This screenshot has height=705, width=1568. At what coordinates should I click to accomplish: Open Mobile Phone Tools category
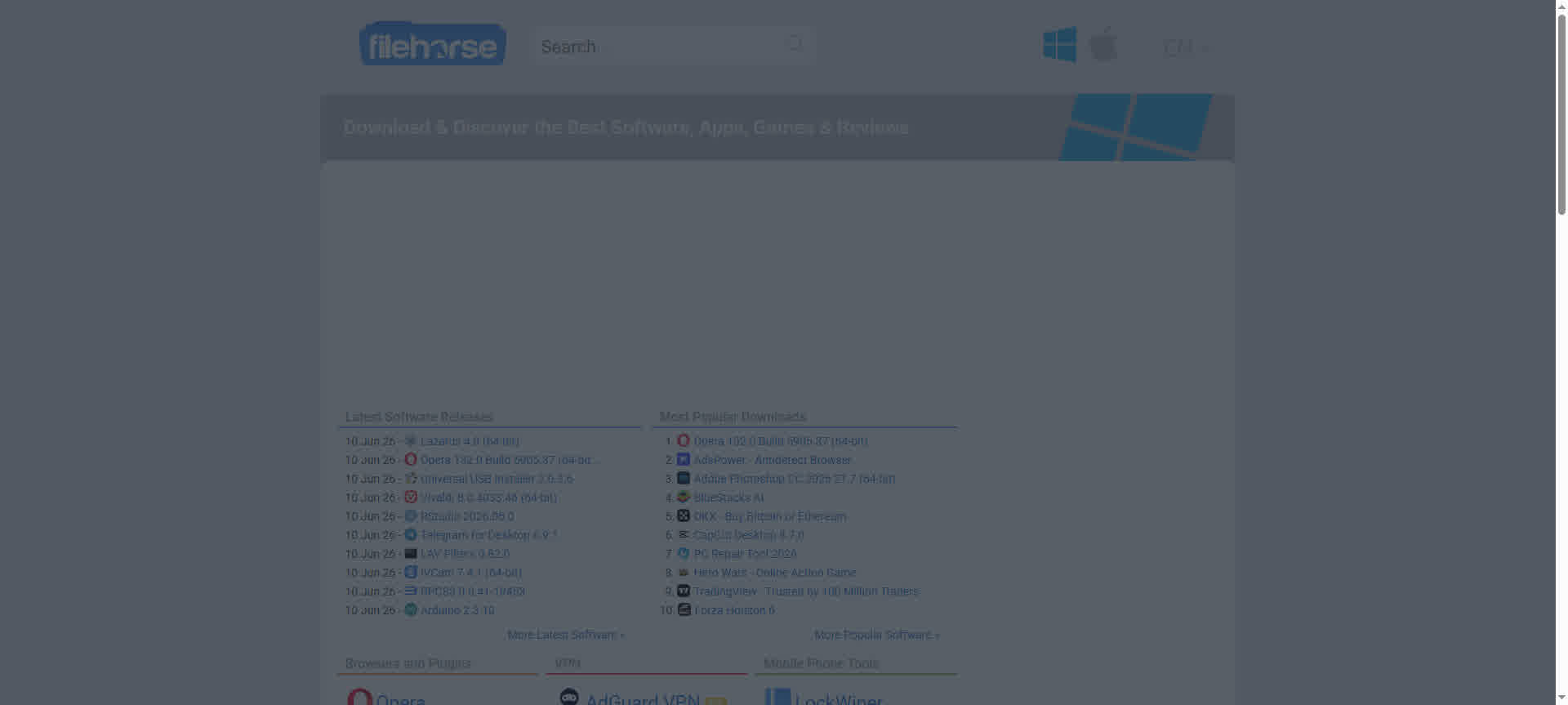click(821, 663)
